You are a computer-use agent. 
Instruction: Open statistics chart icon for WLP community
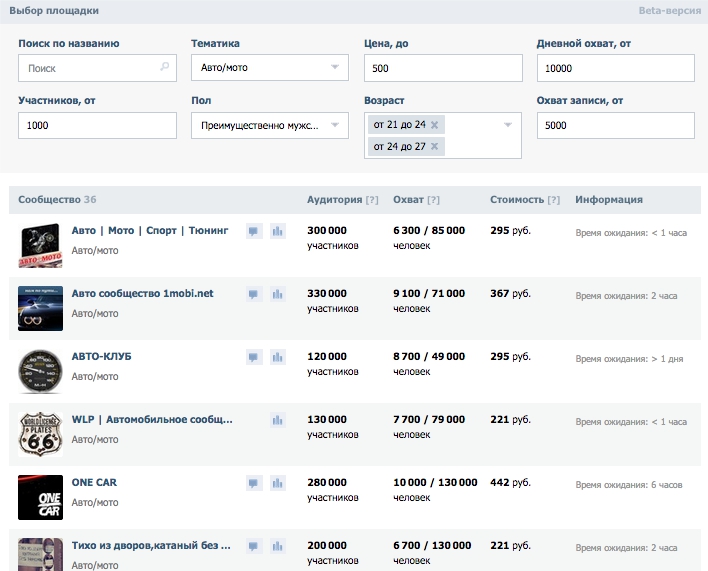point(278,420)
